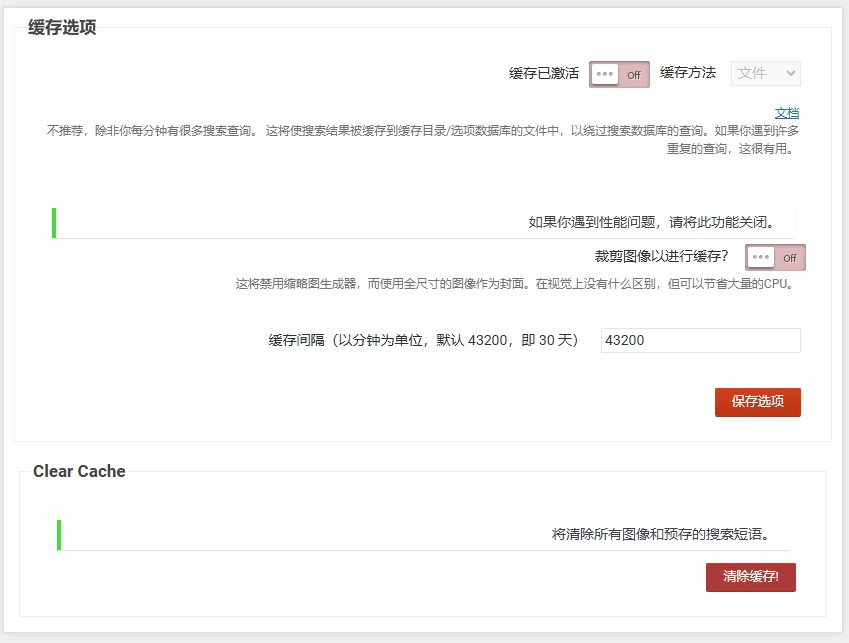Toggle the Off switch next to 缓存方法

point(618,73)
